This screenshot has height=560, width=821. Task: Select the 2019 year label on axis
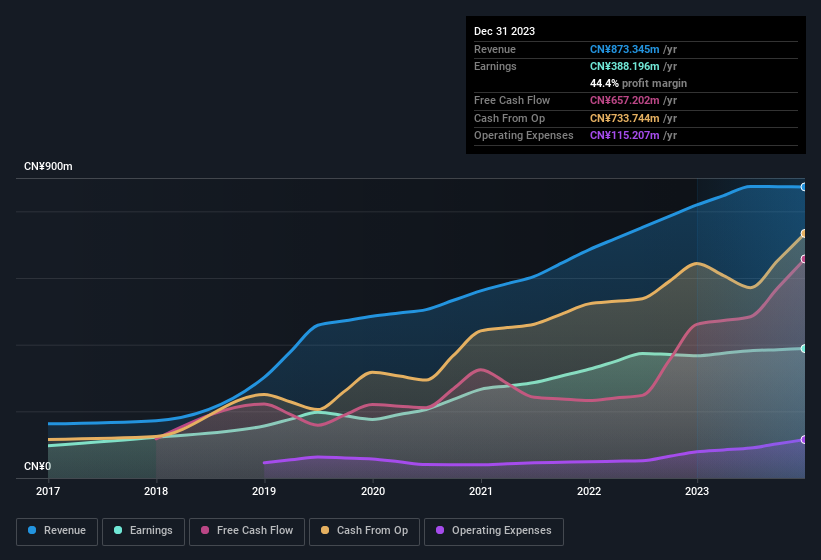point(264,491)
